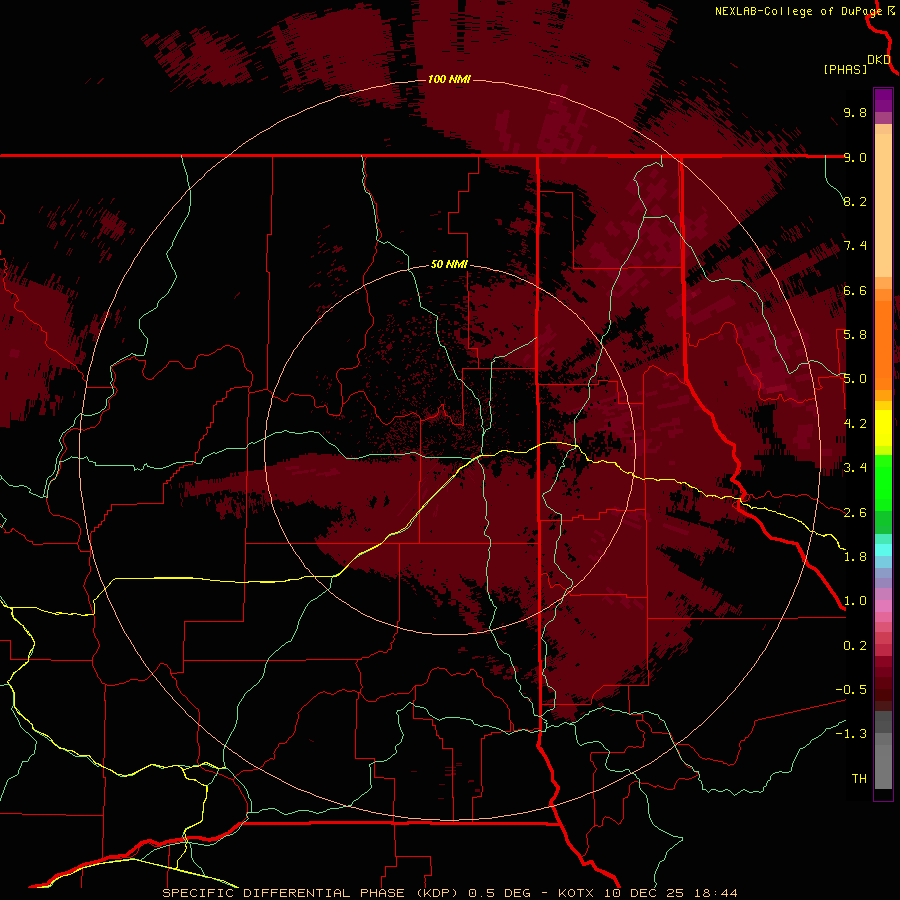Click the TH label on the scale

pos(859,779)
